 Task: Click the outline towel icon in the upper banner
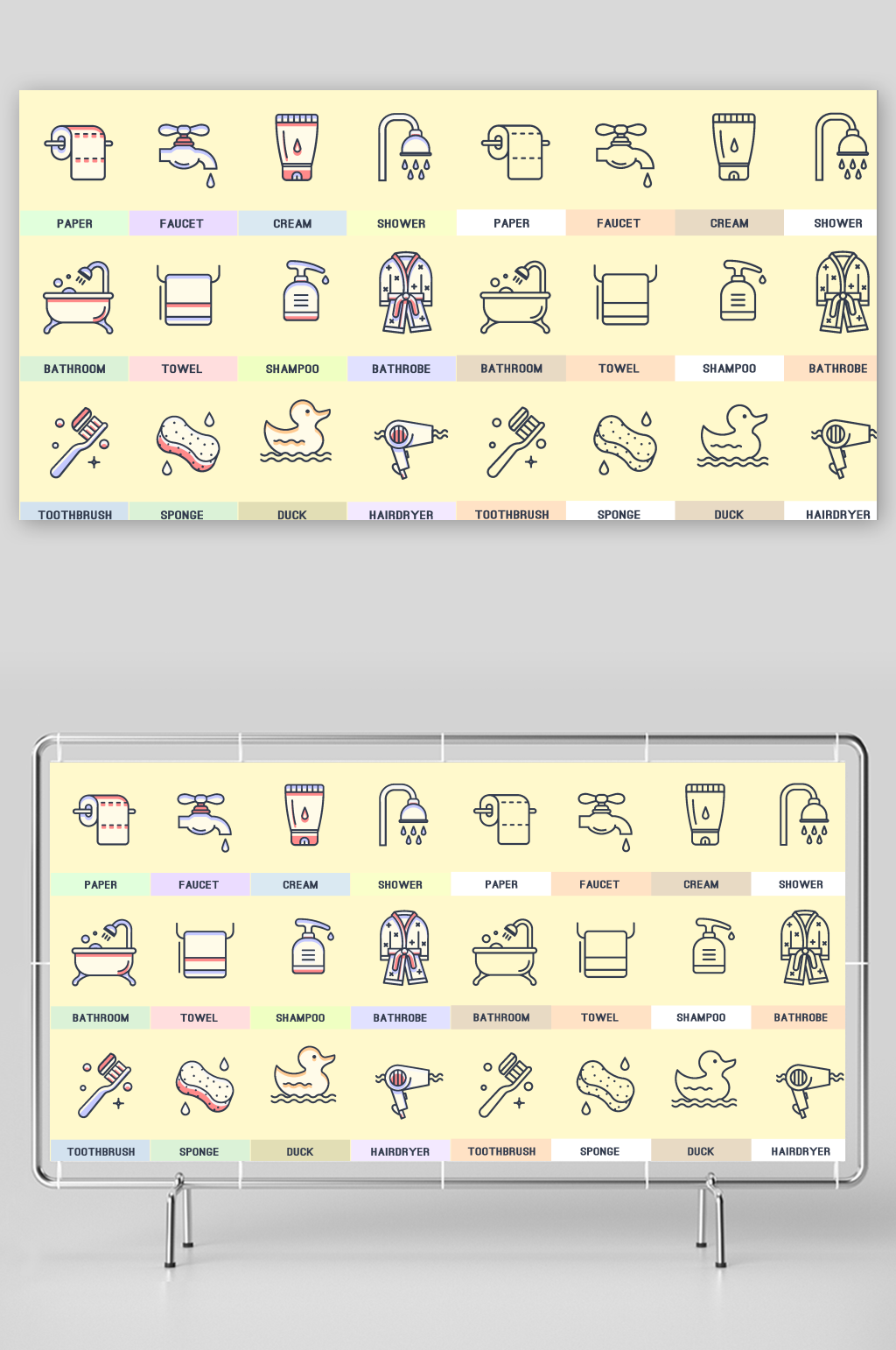[x=625, y=295]
